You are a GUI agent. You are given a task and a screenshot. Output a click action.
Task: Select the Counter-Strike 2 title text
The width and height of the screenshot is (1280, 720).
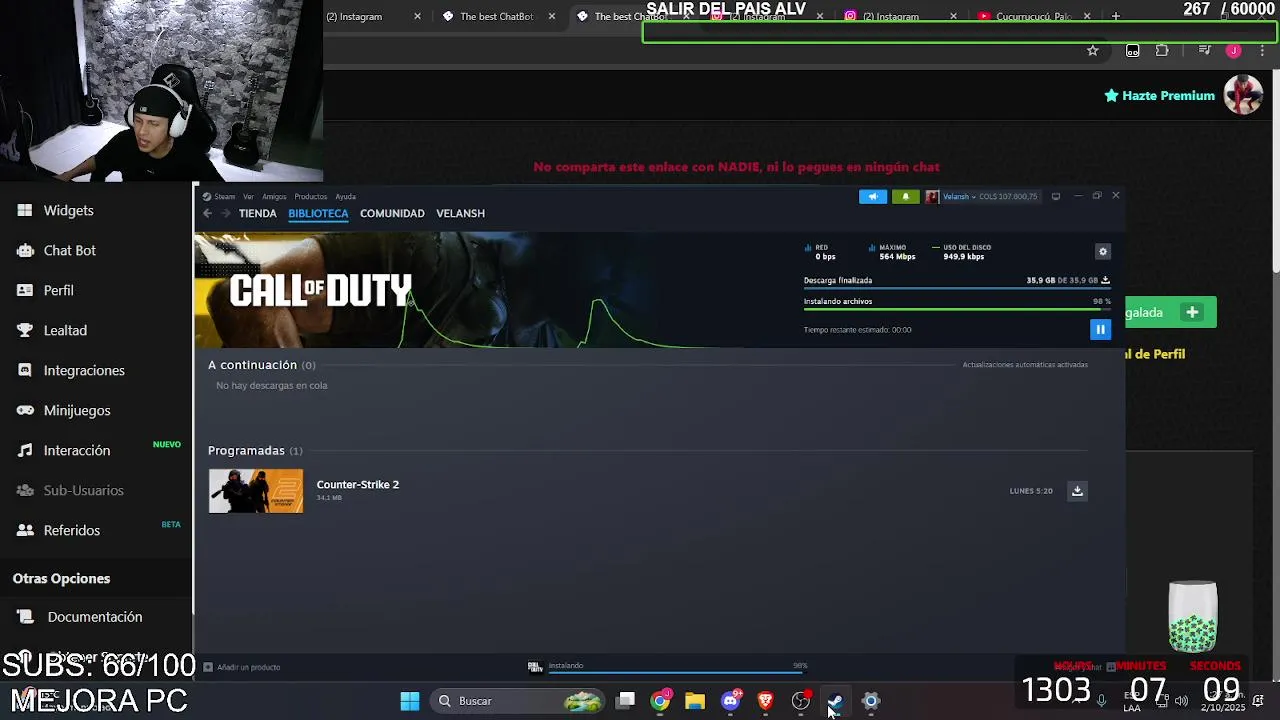coord(357,484)
